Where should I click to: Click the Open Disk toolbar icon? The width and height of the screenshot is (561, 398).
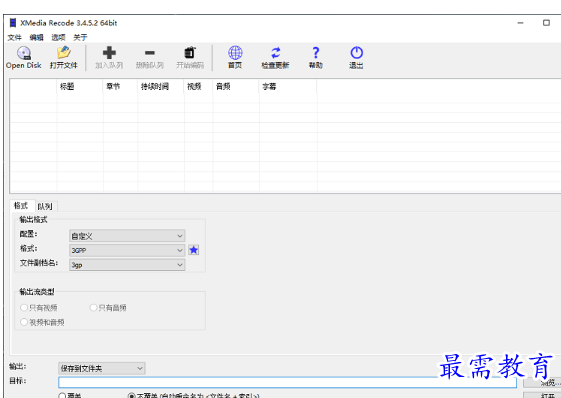[24, 53]
